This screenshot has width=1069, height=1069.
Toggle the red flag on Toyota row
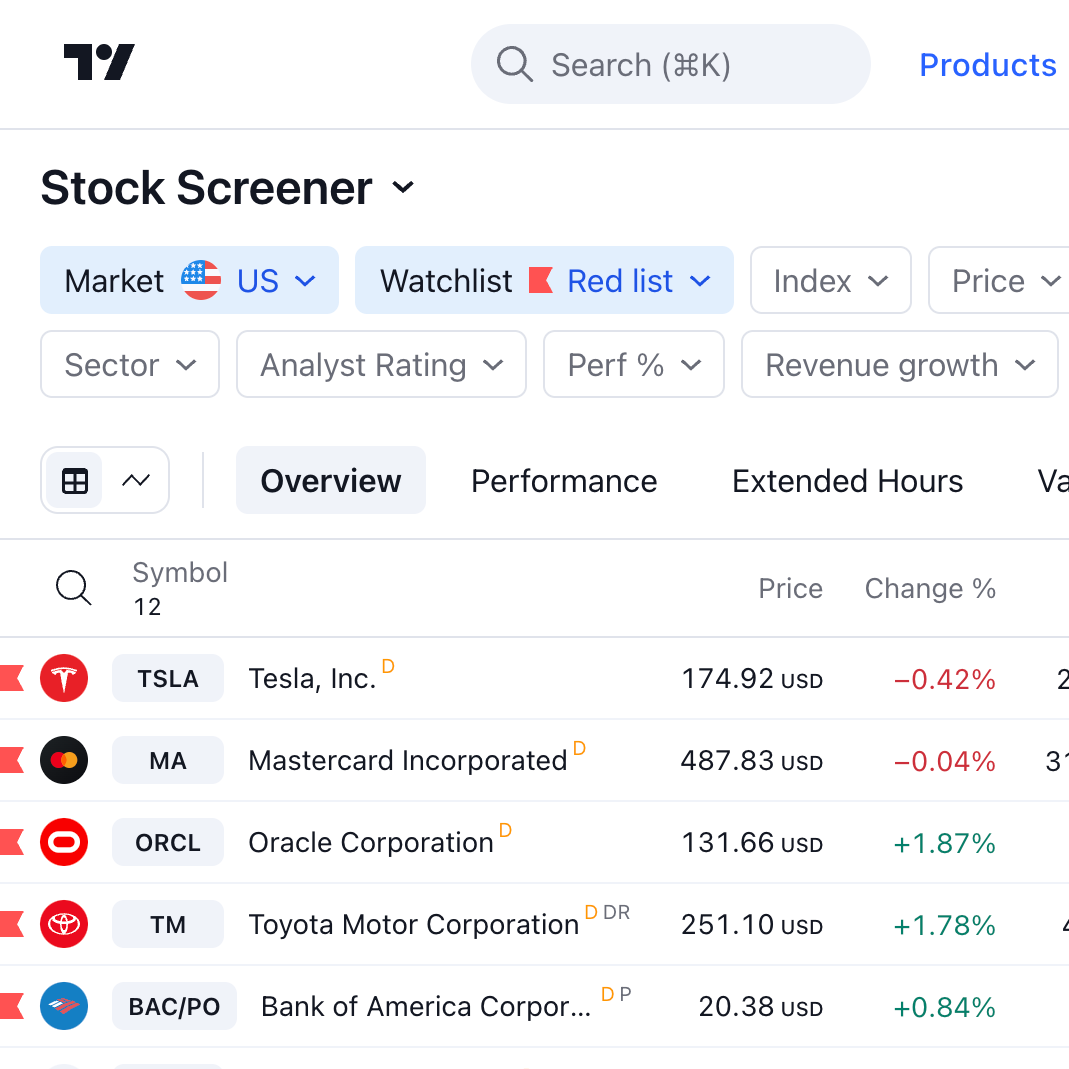click(11, 925)
